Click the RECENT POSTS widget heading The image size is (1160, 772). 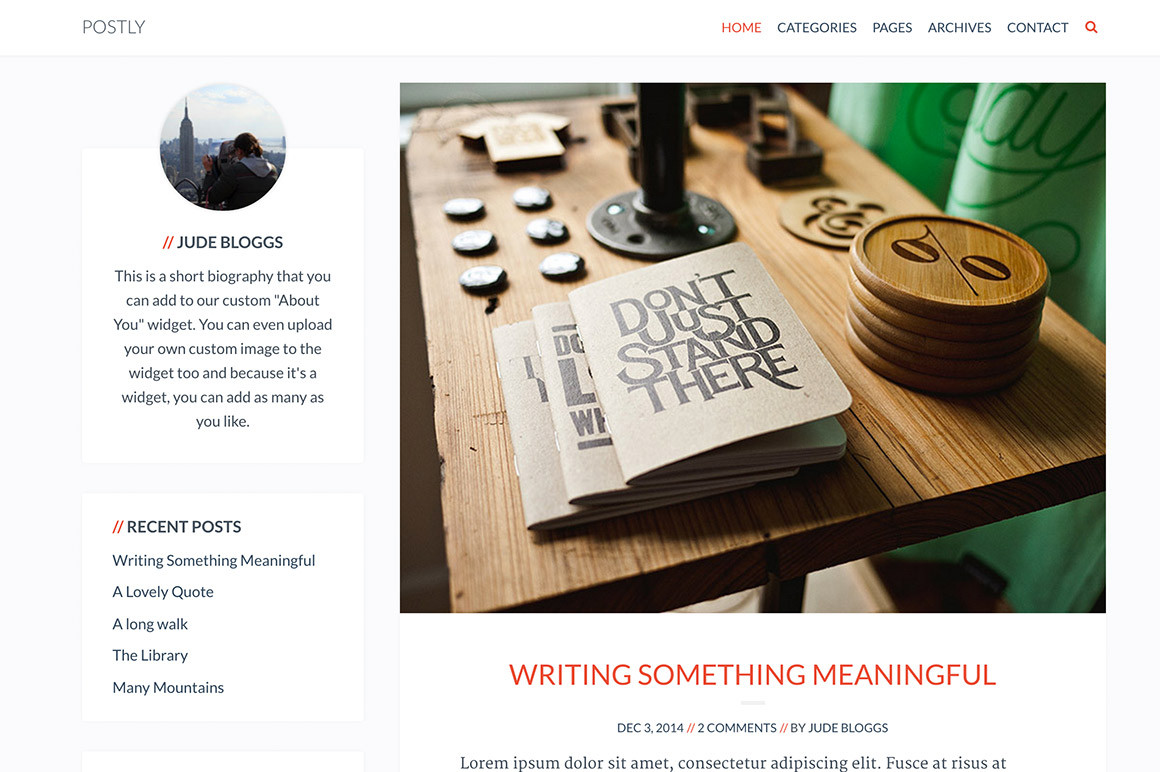pos(177,527)
